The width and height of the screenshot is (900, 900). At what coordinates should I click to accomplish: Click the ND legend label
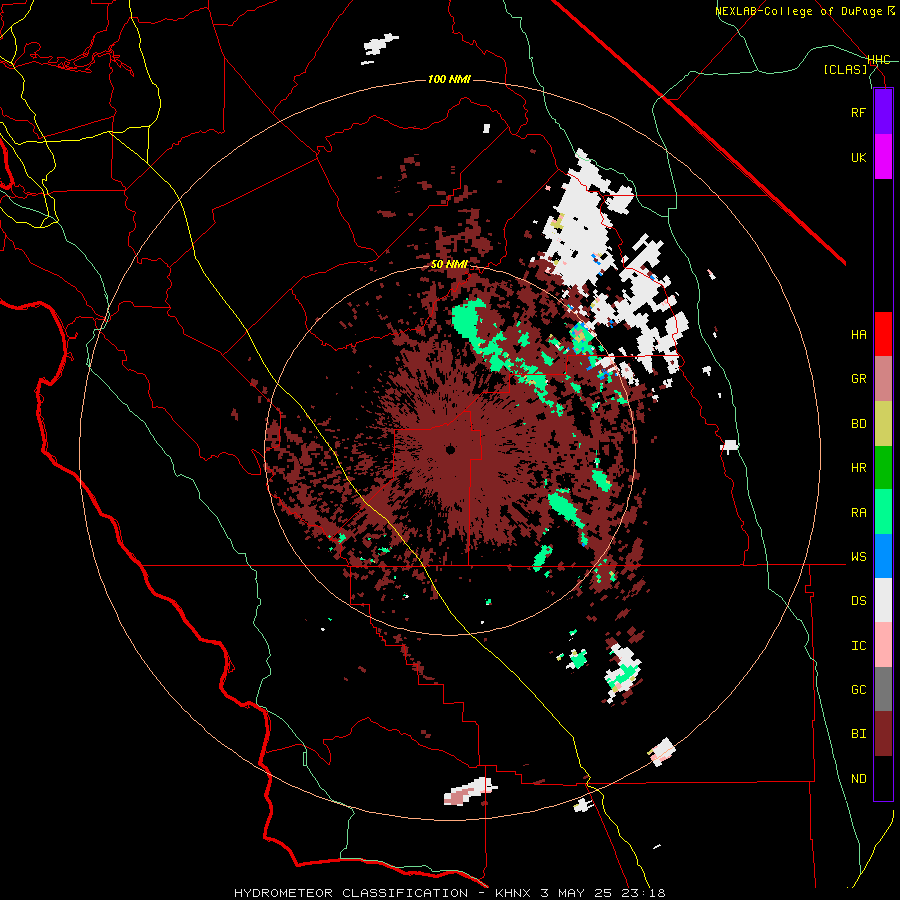click(858, 779)
